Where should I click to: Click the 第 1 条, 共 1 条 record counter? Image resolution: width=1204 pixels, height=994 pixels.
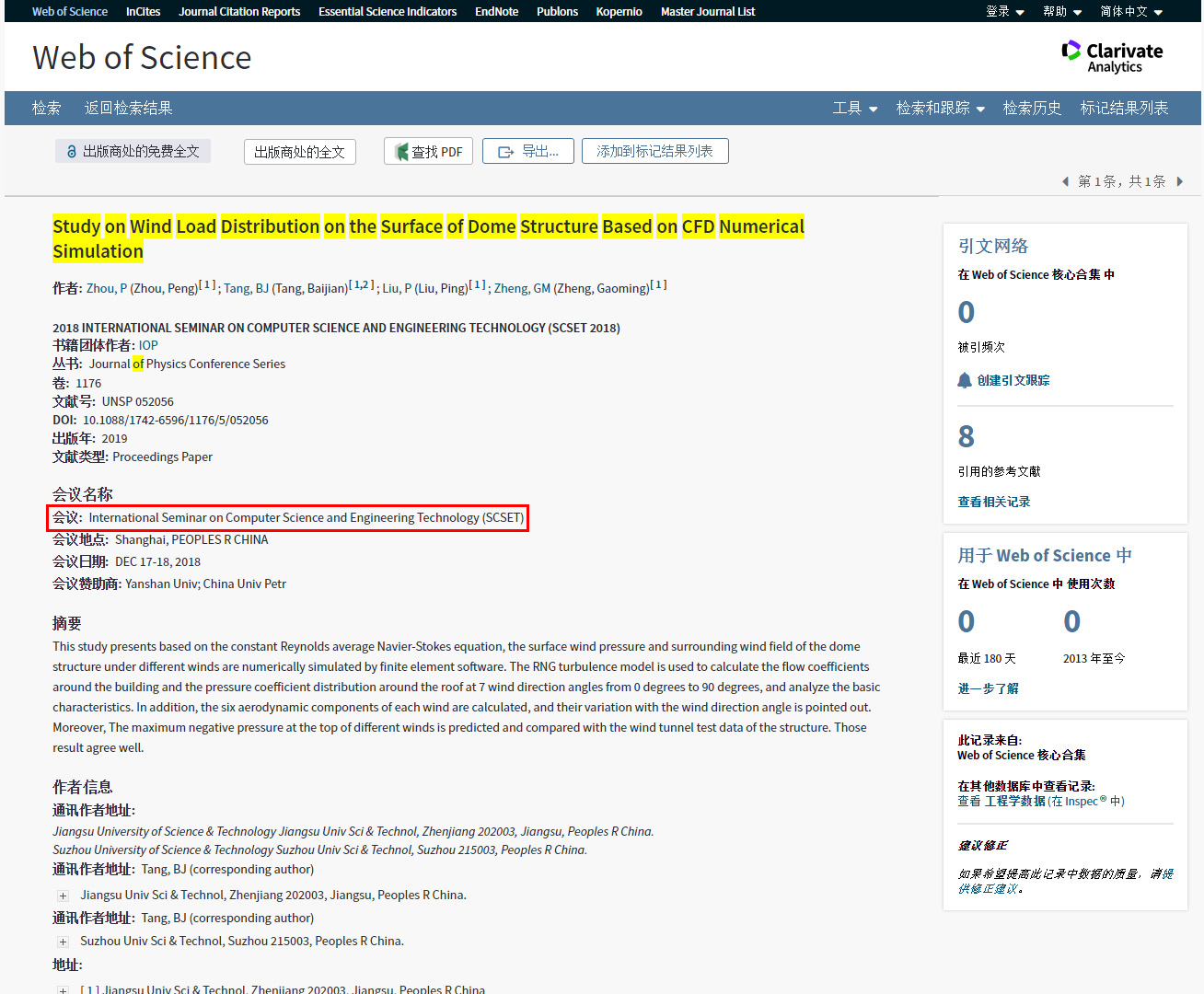1122,181
